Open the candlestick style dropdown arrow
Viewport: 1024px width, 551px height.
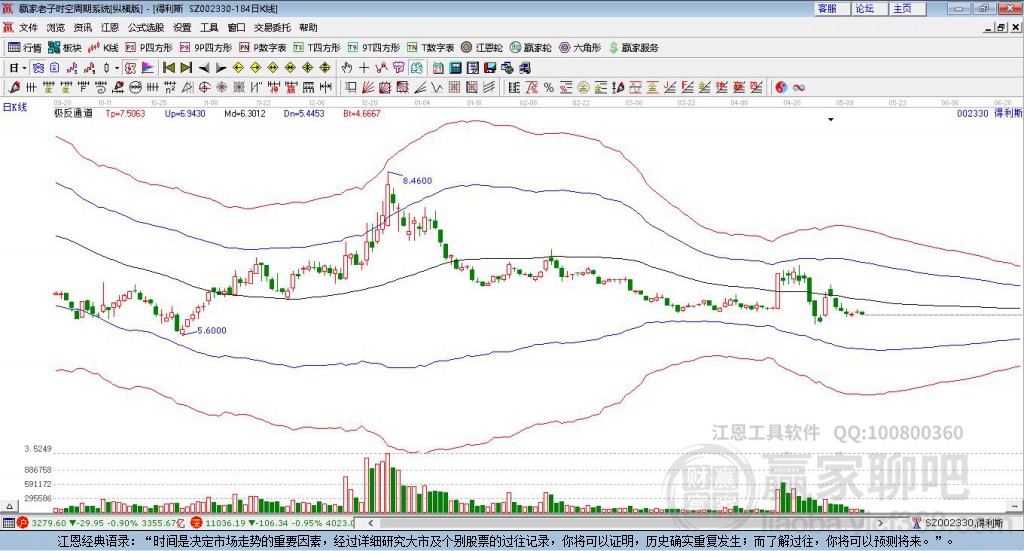click(x=117, y=68)
